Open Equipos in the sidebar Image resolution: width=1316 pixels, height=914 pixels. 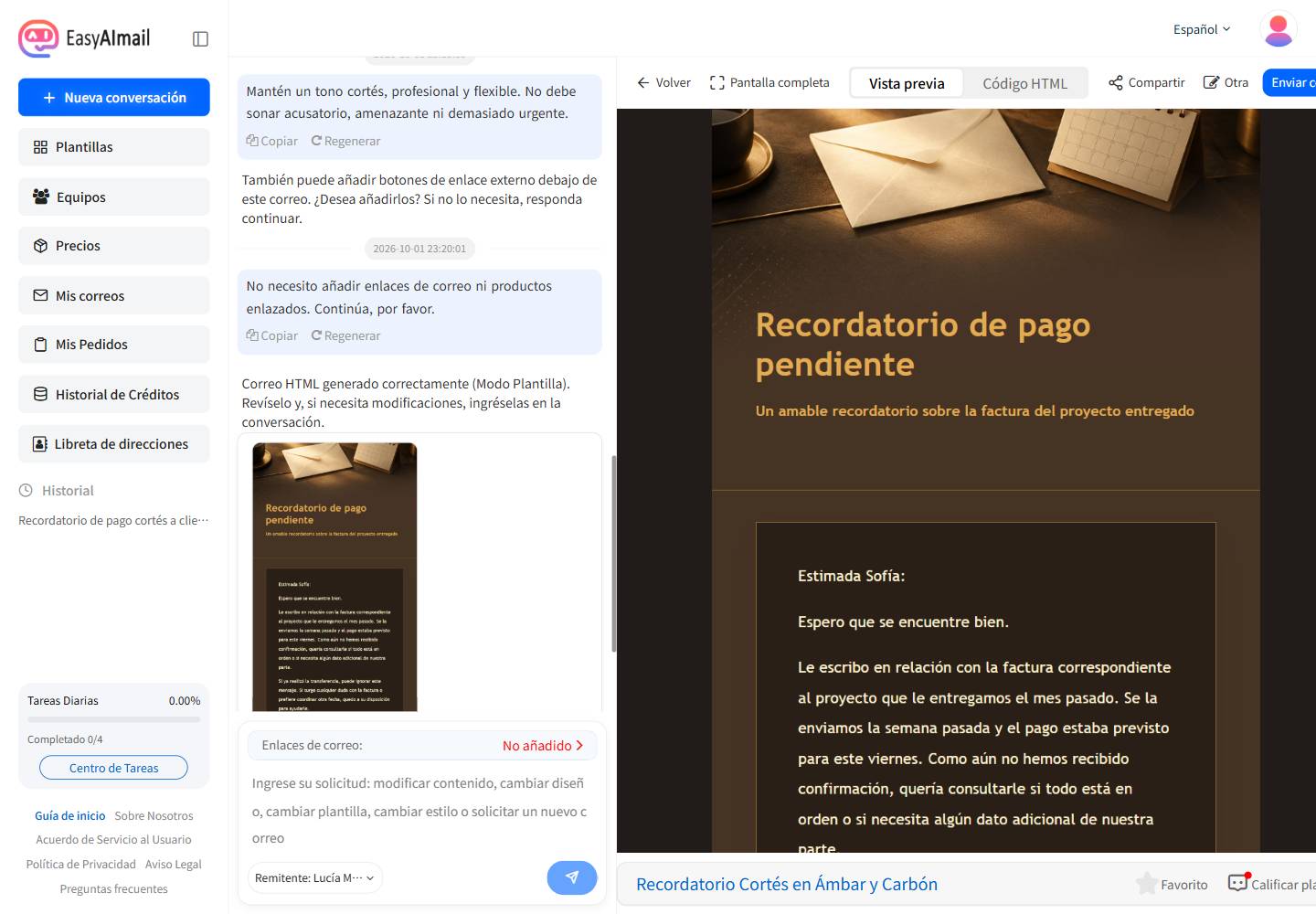click(x=114, y=197)
